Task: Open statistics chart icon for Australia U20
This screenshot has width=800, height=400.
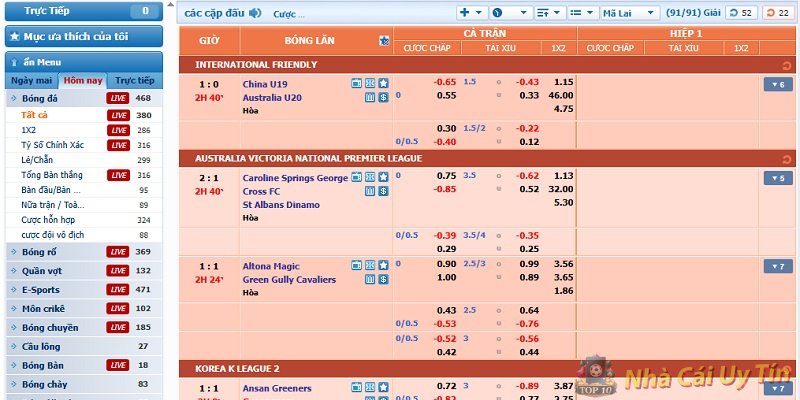Action: (x=369, y=97)
